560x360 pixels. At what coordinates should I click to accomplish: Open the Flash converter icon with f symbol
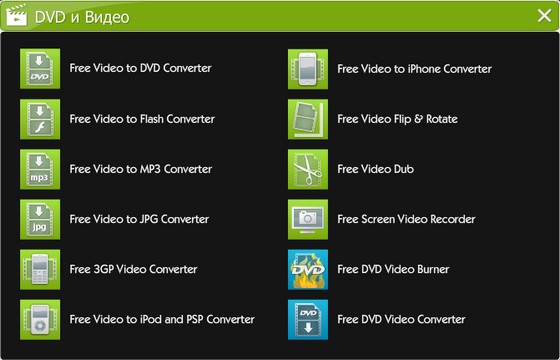[x=40, y=119]
